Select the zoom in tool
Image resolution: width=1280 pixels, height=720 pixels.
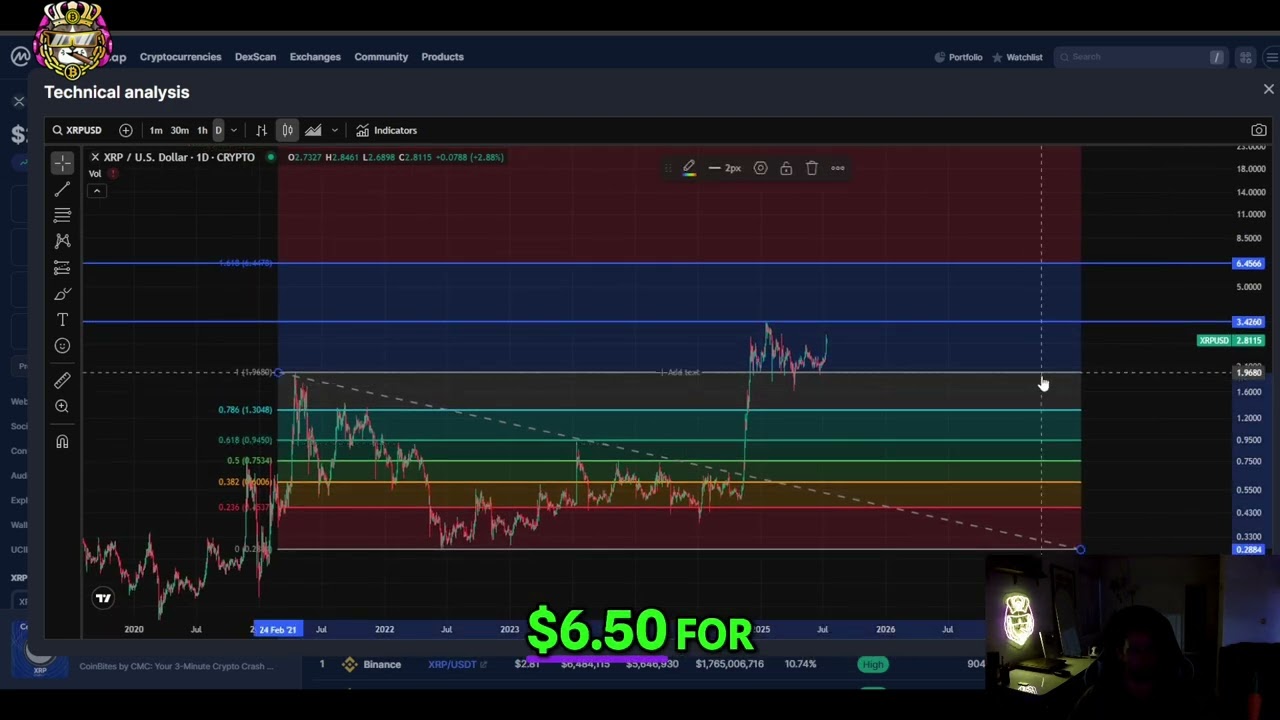(62, 406)
